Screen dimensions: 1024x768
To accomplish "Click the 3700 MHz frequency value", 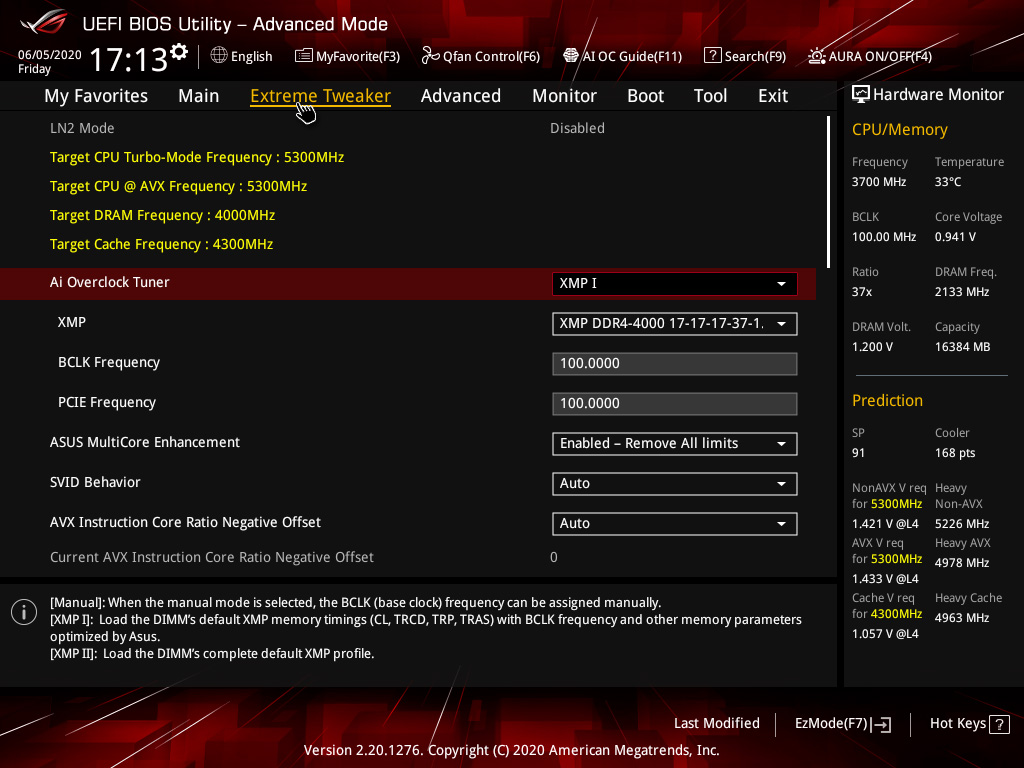I will 878,182.
